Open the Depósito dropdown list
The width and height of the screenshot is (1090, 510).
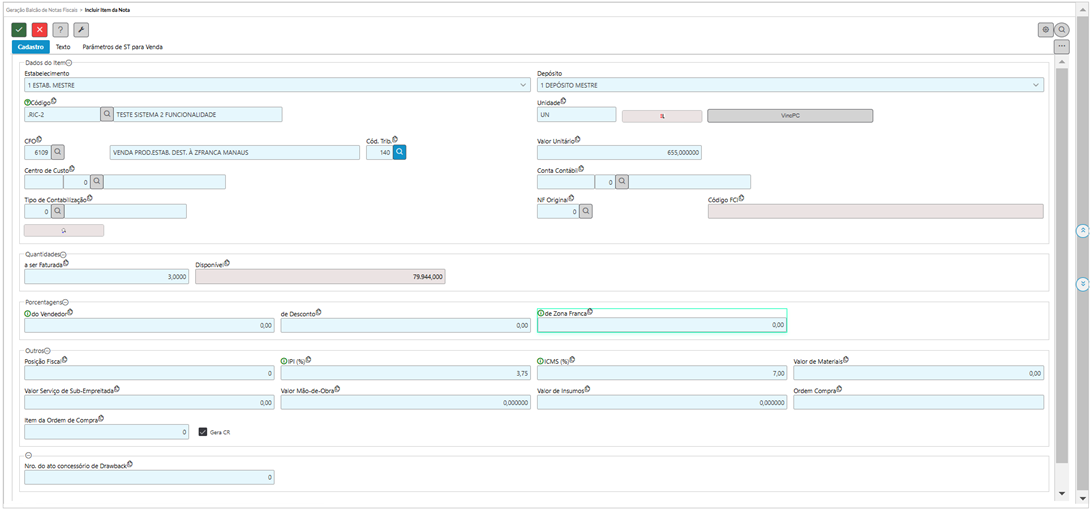coord(1036,85)
